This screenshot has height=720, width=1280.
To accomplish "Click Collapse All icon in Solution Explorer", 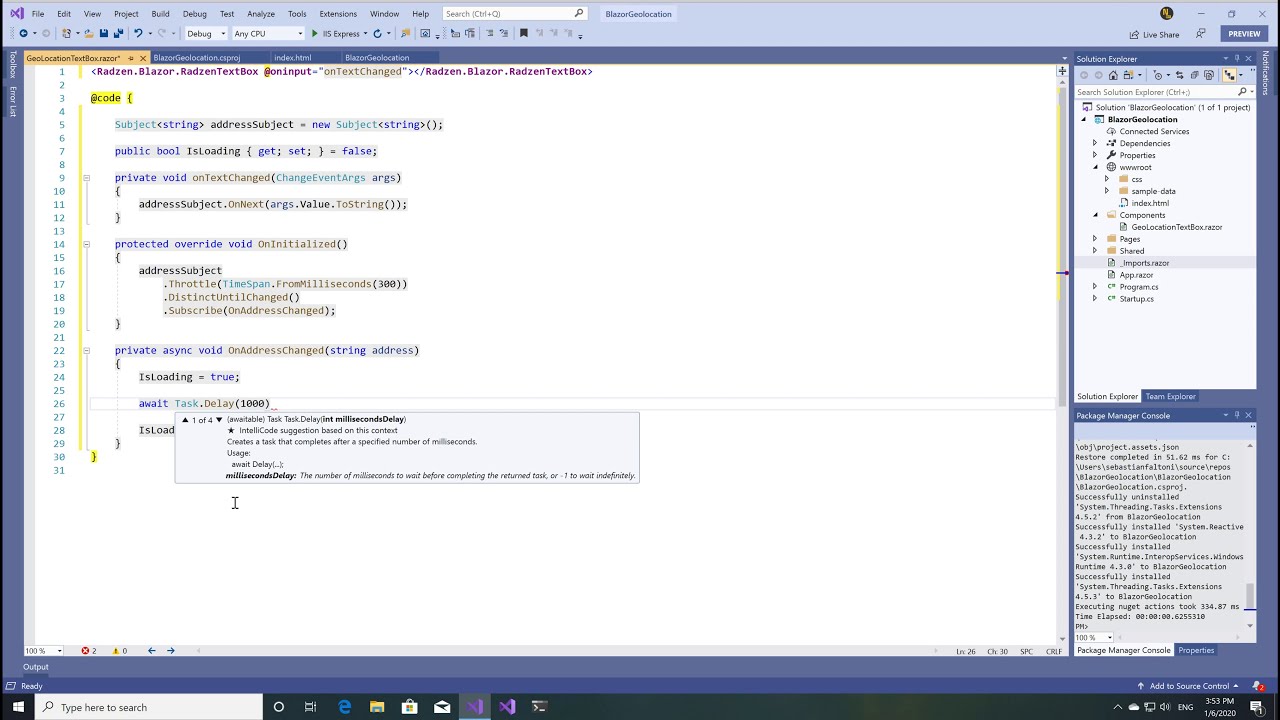I will (1194, 75).
